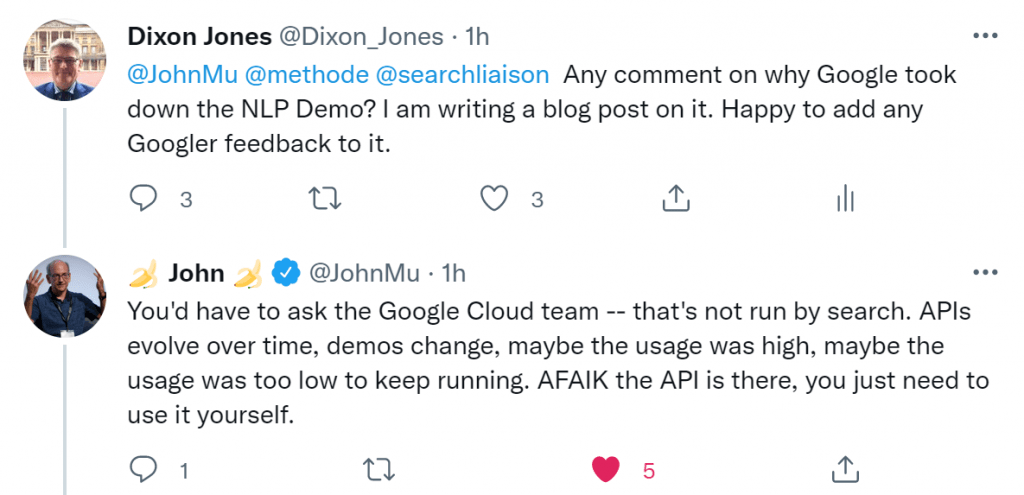View analytics for Dixon Jones' tweet
The height and width of the screenshot is (495, 1024).
tap(845, 198)
